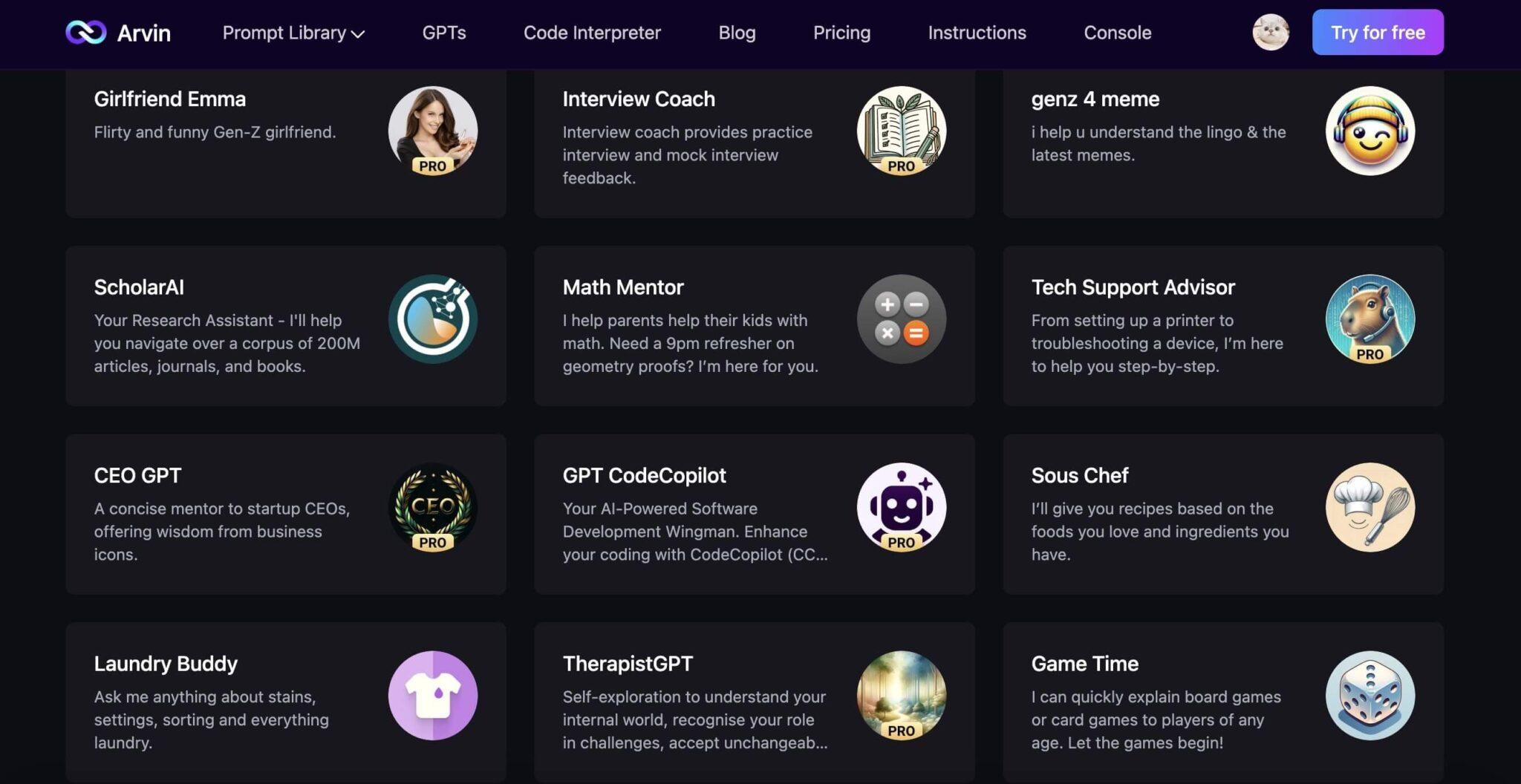Click the Sous Chef hat icon
1521x784 pixels.
[1370, 507]
